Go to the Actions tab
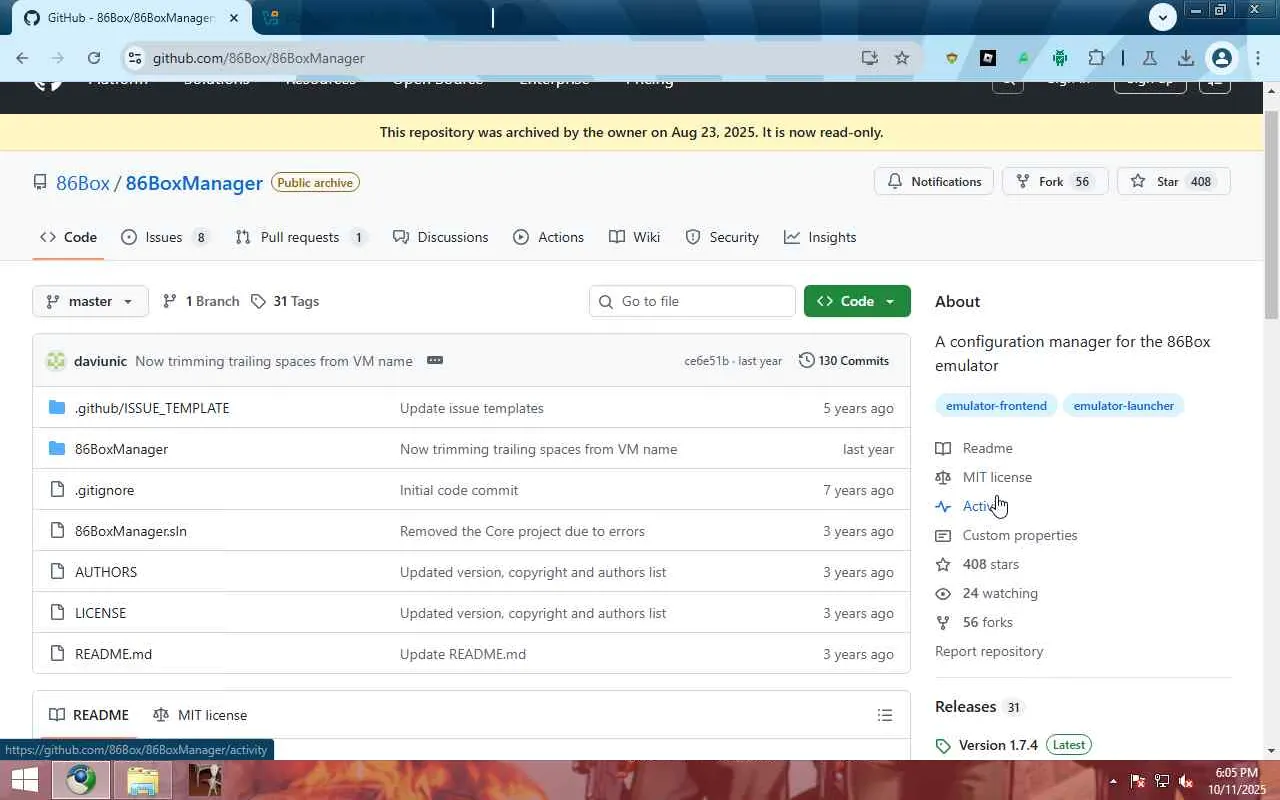 (549, 237)
